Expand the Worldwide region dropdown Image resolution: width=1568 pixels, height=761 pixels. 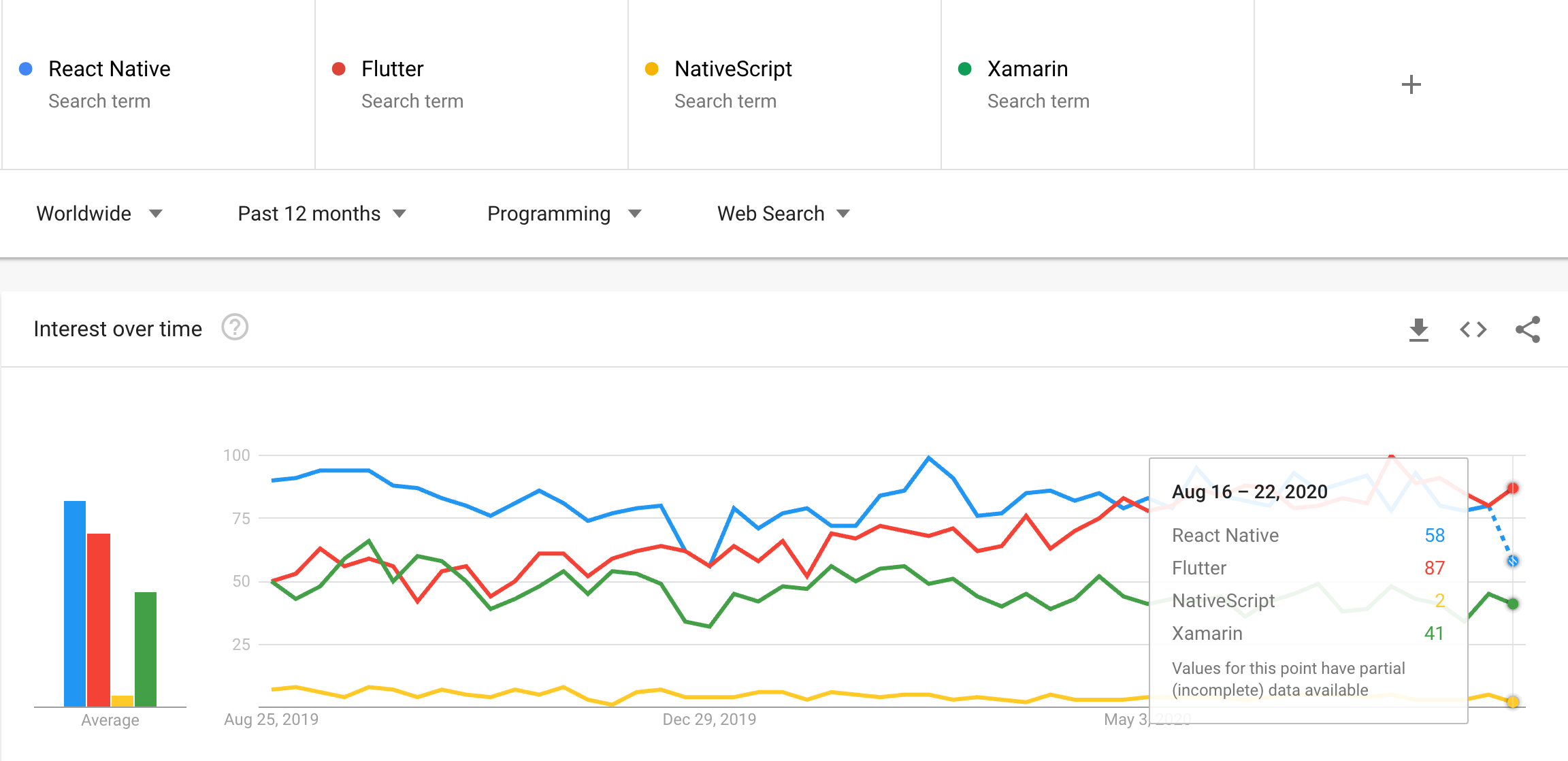coord(99,214)
